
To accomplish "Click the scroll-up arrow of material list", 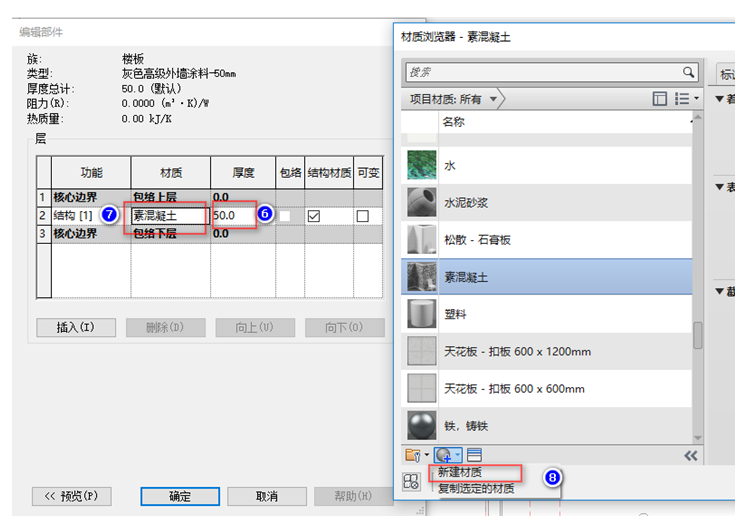I will pos(697,117).
